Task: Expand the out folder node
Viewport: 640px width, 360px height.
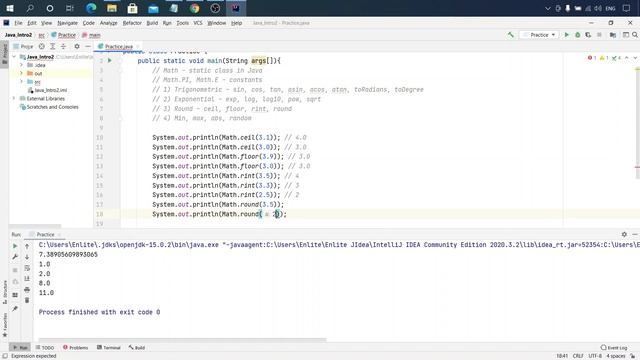Action: [21, 73]
